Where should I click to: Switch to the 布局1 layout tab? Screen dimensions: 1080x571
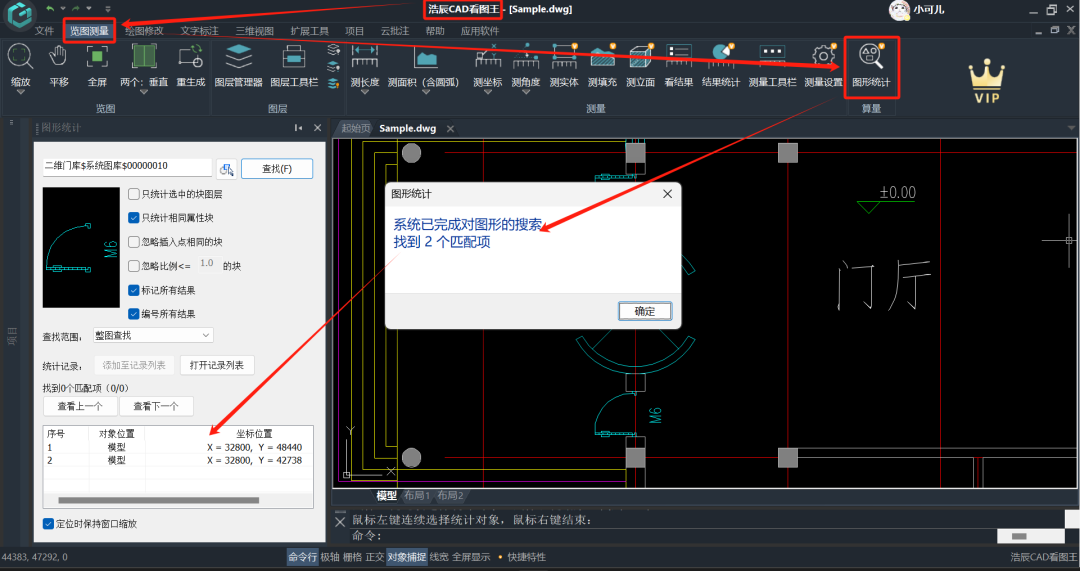pos(416,496)
